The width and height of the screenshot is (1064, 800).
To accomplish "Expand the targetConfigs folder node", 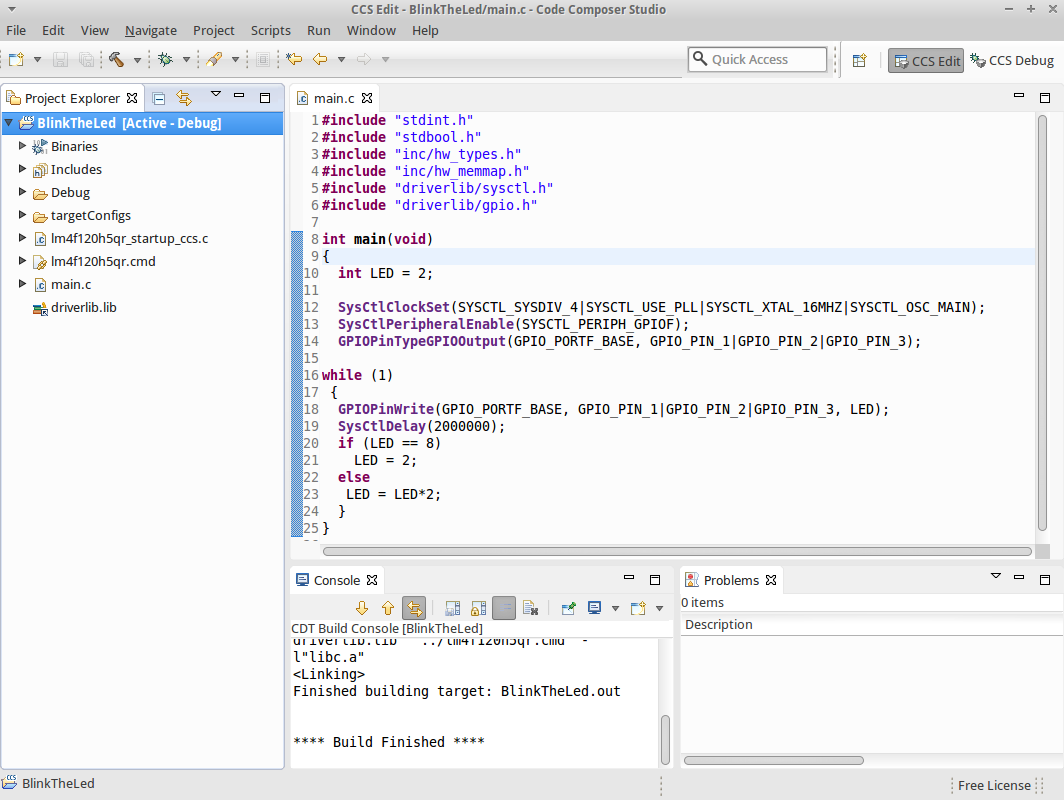I will [22, 215].
